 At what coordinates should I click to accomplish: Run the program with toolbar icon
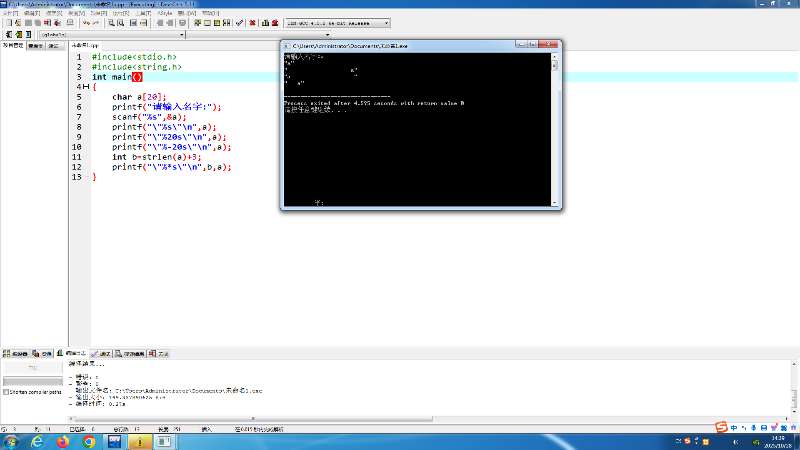207,23
